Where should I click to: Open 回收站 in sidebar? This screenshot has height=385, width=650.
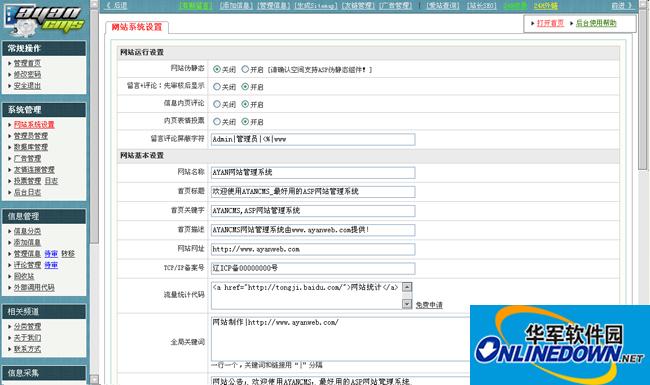24,276
